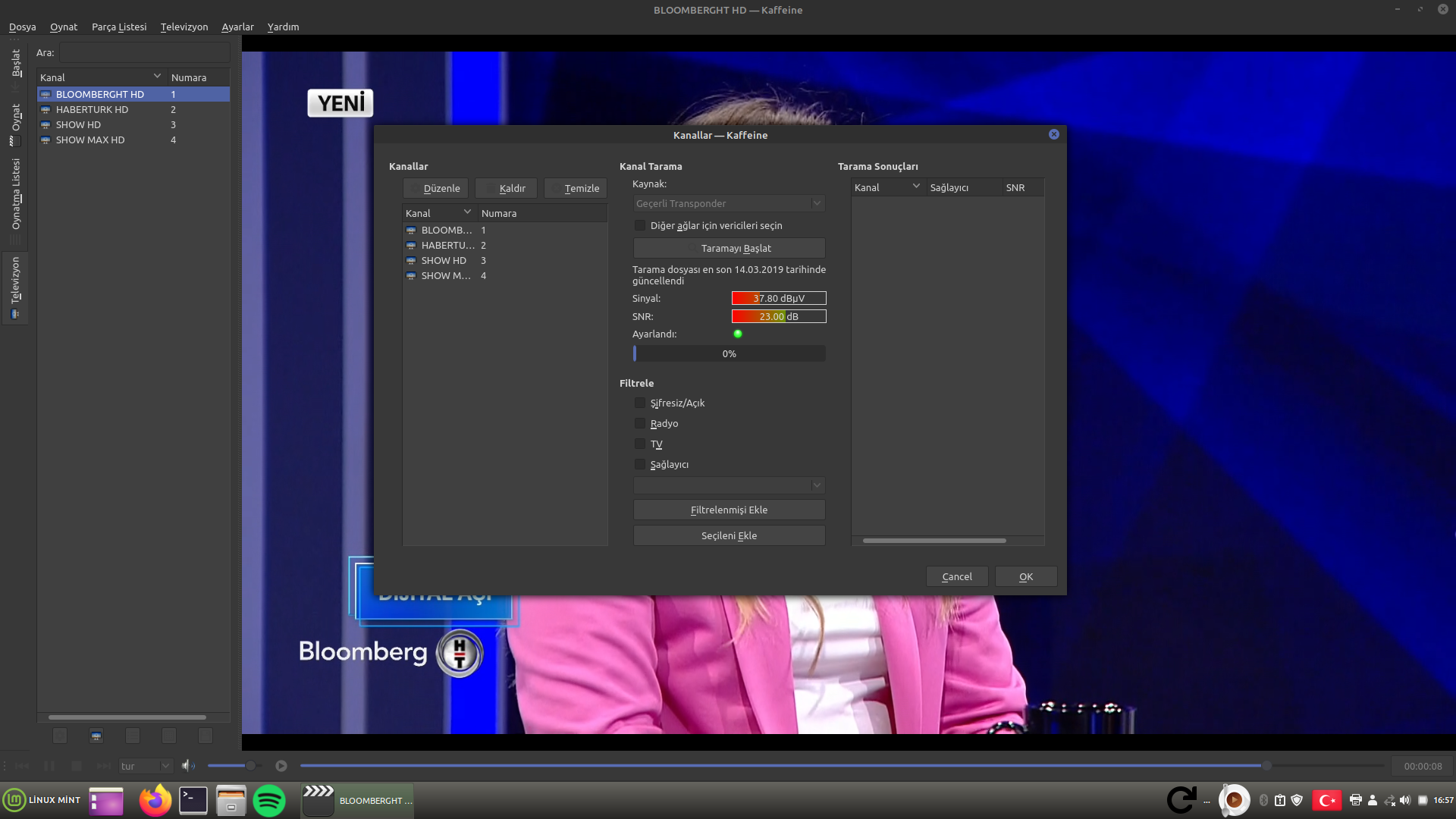1456x819 pixels.
Task: Close the Kanallar dialog with the X
Action: (1054, 134)
